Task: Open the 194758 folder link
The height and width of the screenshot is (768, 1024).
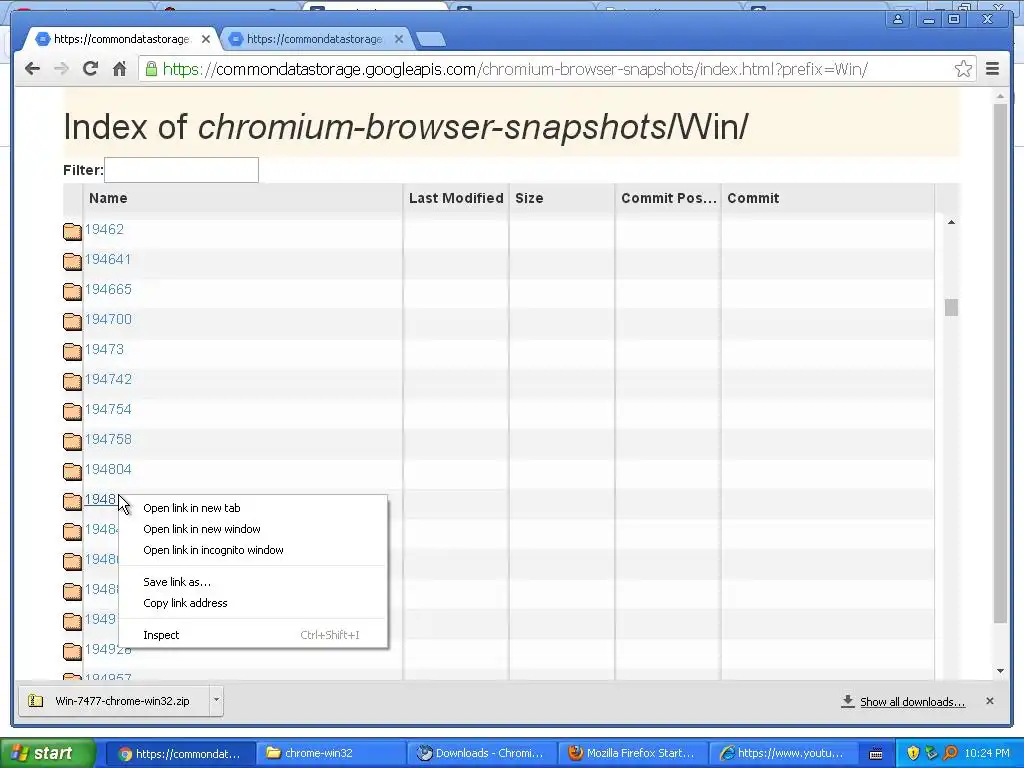Action: (x=108, y=440)
